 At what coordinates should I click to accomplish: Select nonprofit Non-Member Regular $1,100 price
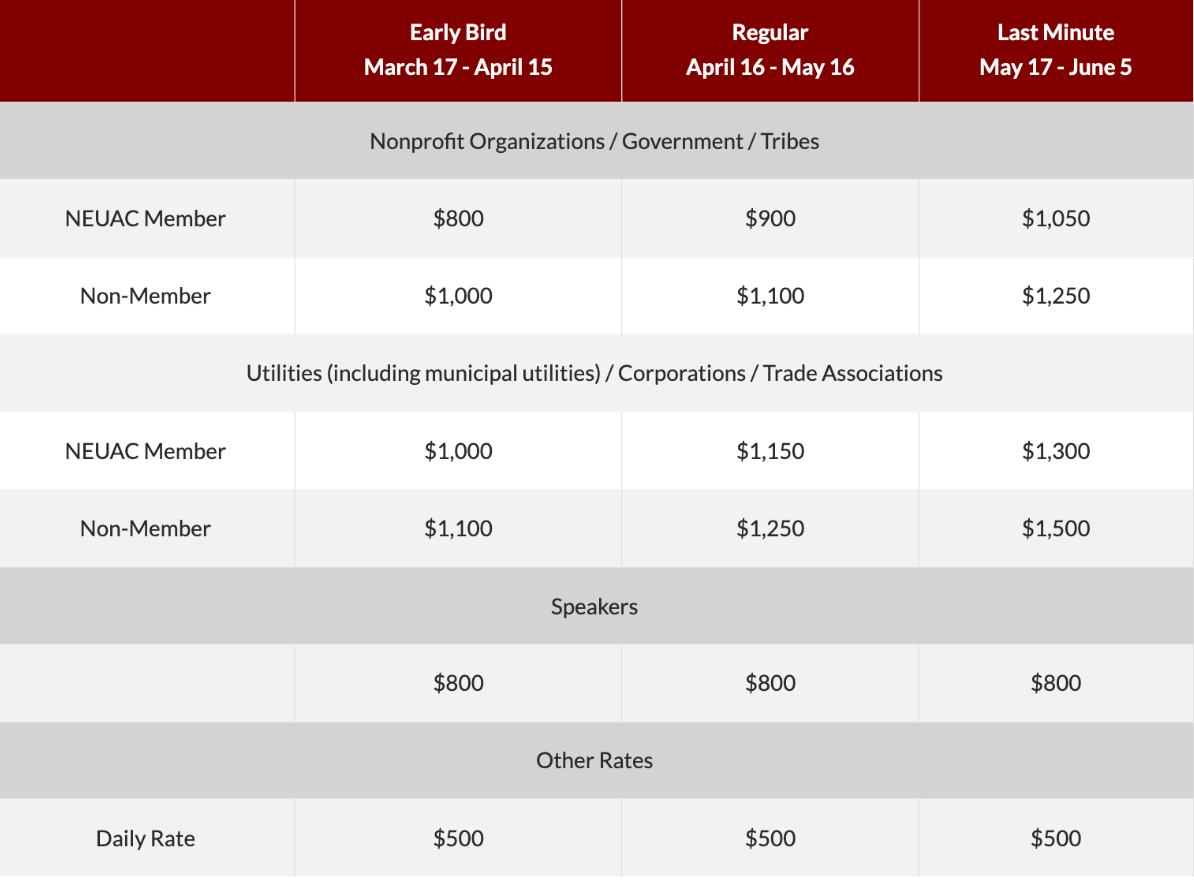770,296
